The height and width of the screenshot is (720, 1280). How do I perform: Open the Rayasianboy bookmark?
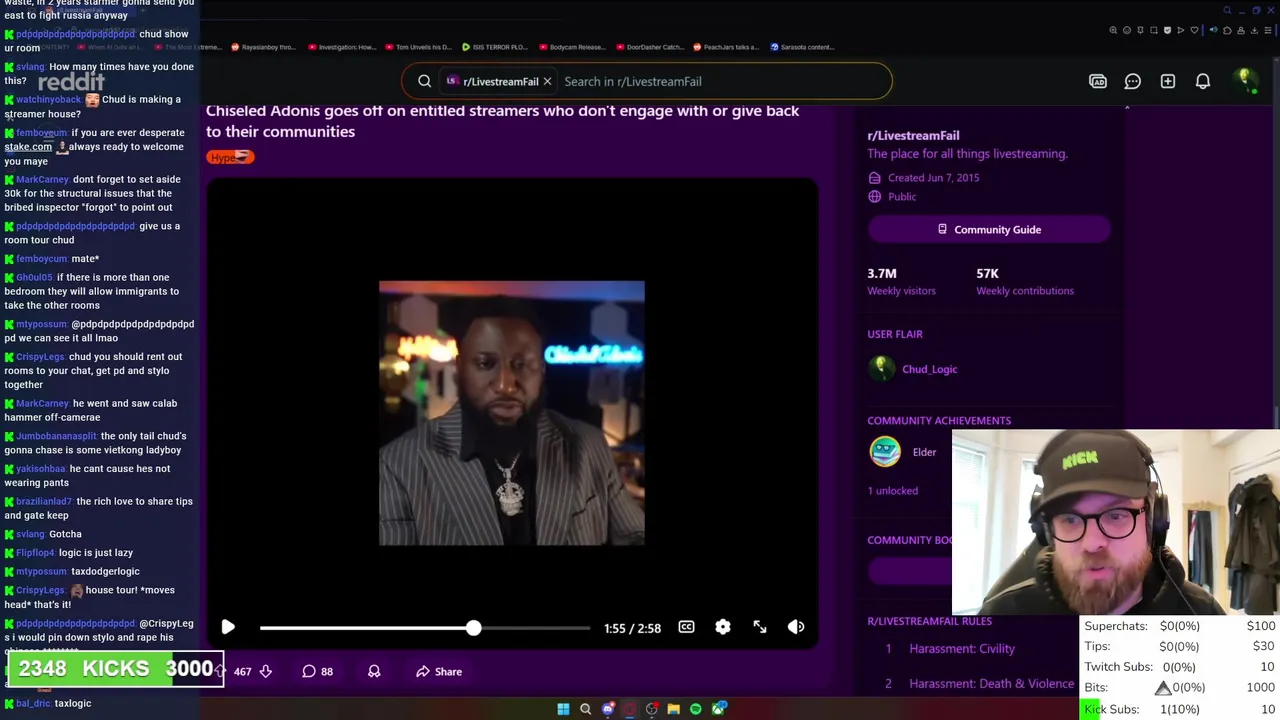pos(264,47)
